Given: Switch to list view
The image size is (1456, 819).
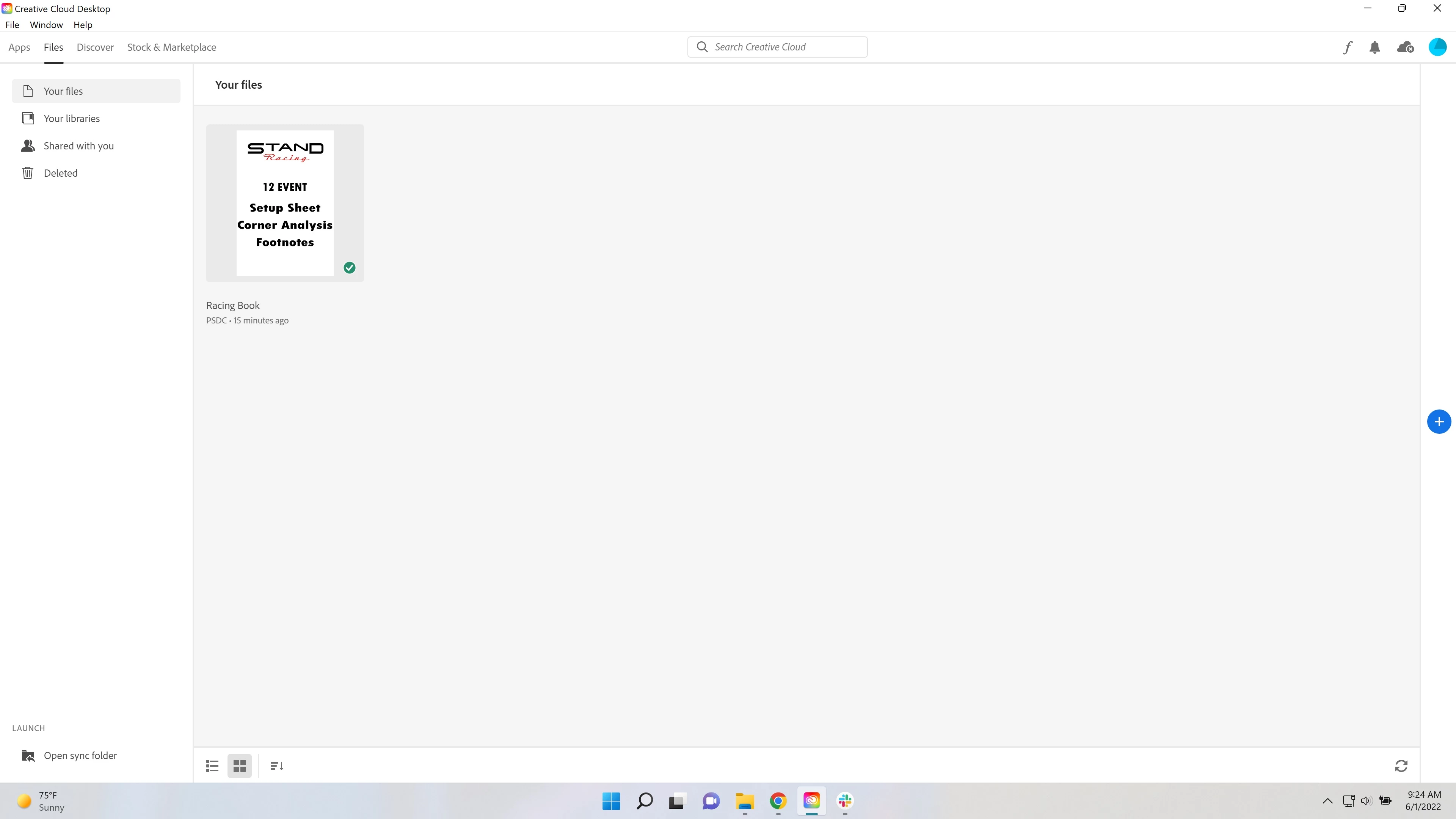Looking at the screenshot, I should (212, 766).
